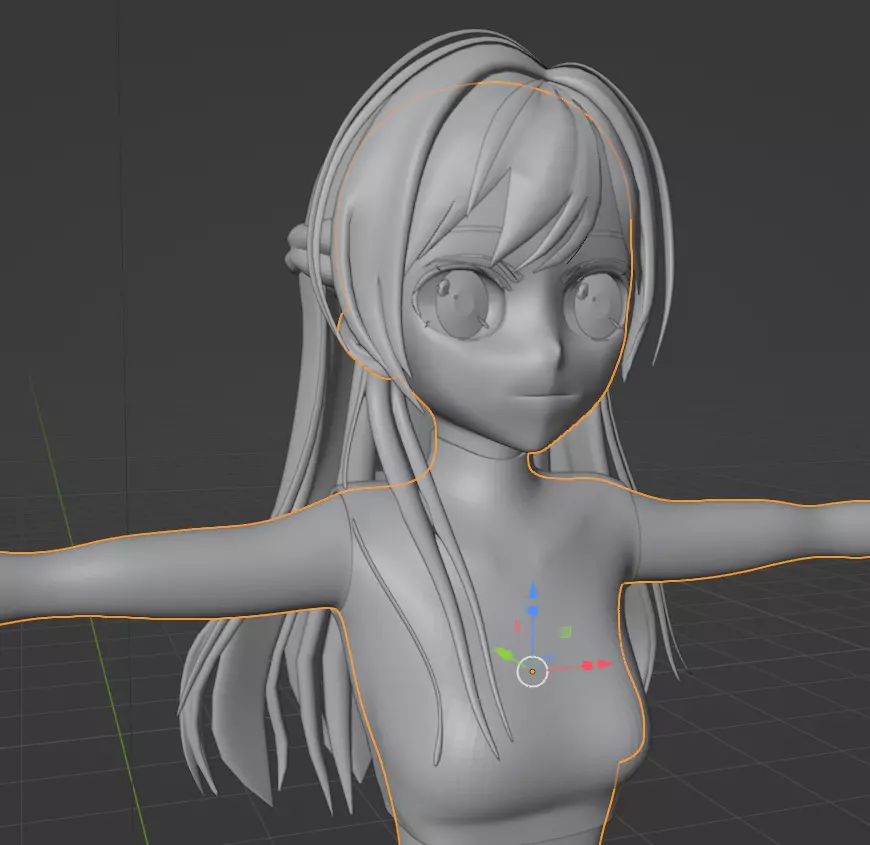Click the red X-axis scale cube handle
Viewport: 870px width, 845px height.
click(x=589, y=665)
